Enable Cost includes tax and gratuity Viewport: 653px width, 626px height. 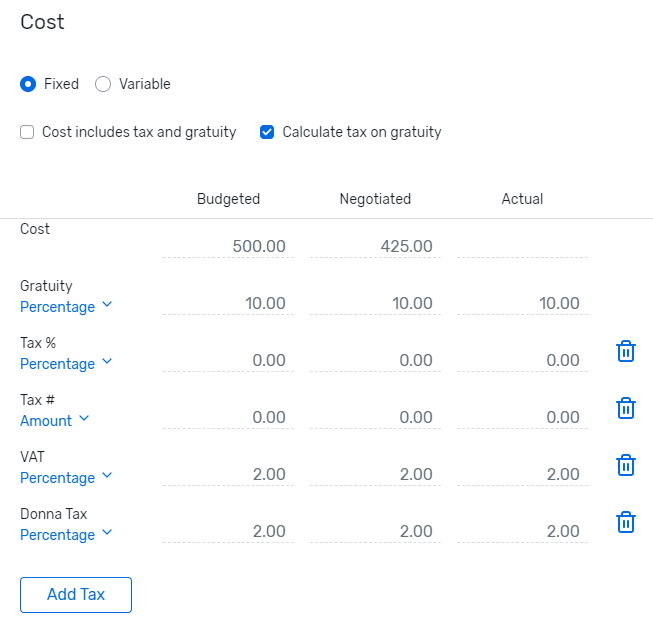coord(28,132)
